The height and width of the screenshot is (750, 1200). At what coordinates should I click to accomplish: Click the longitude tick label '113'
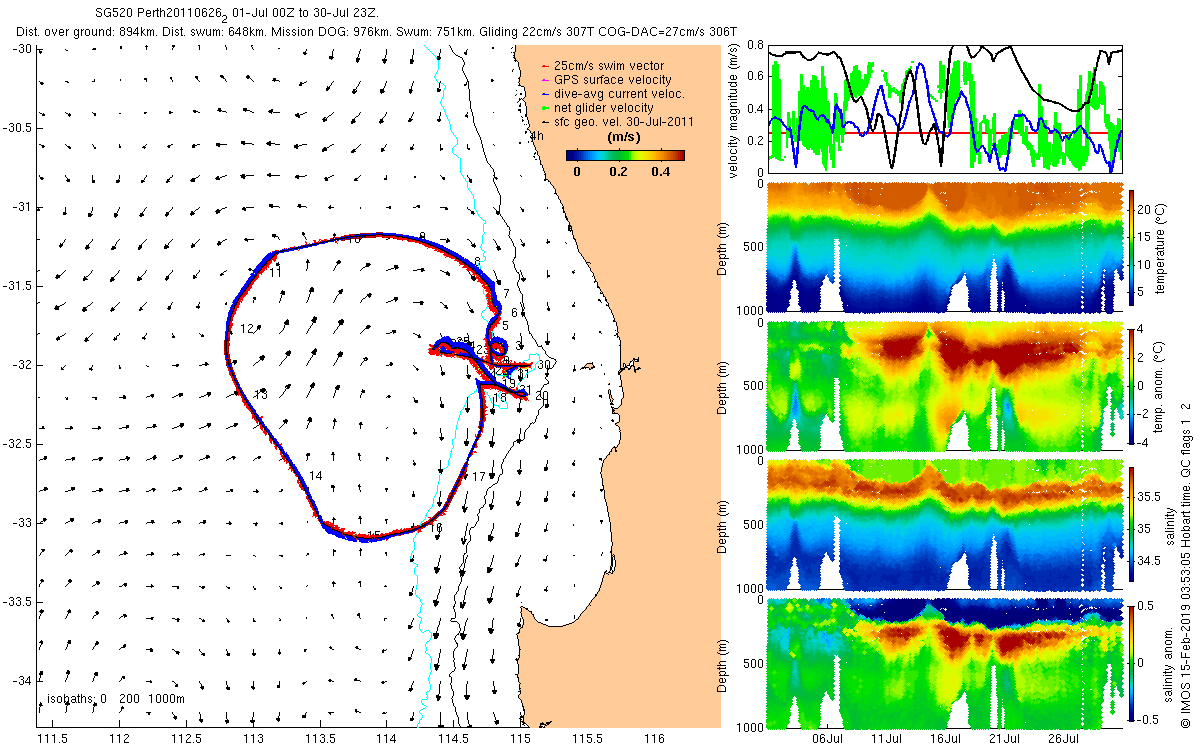tap(253, 738)
